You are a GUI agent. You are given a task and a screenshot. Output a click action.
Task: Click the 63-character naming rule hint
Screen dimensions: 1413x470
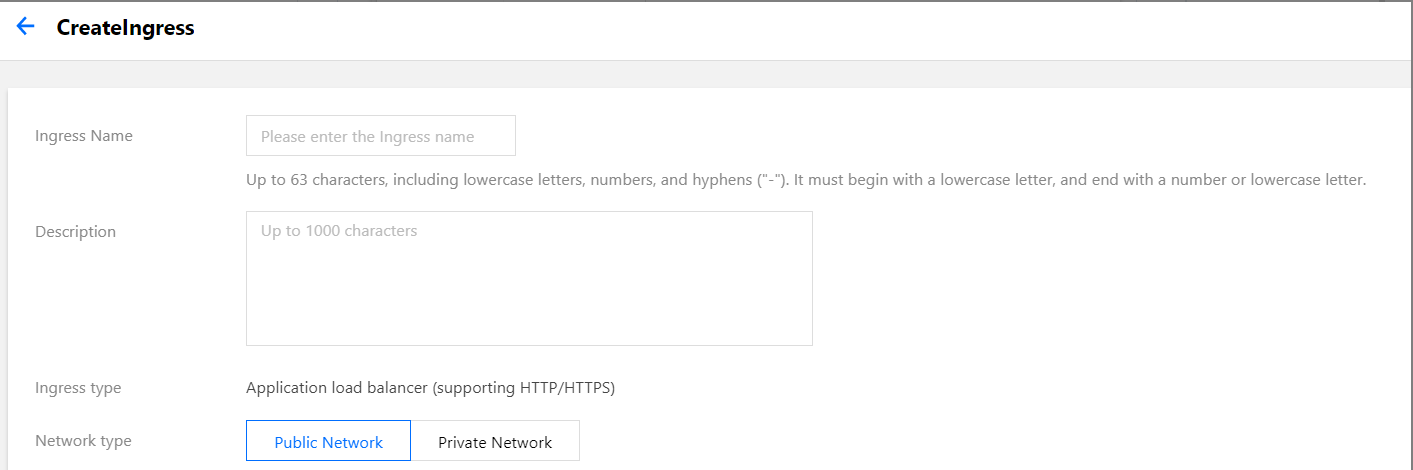tap(805, 181)
